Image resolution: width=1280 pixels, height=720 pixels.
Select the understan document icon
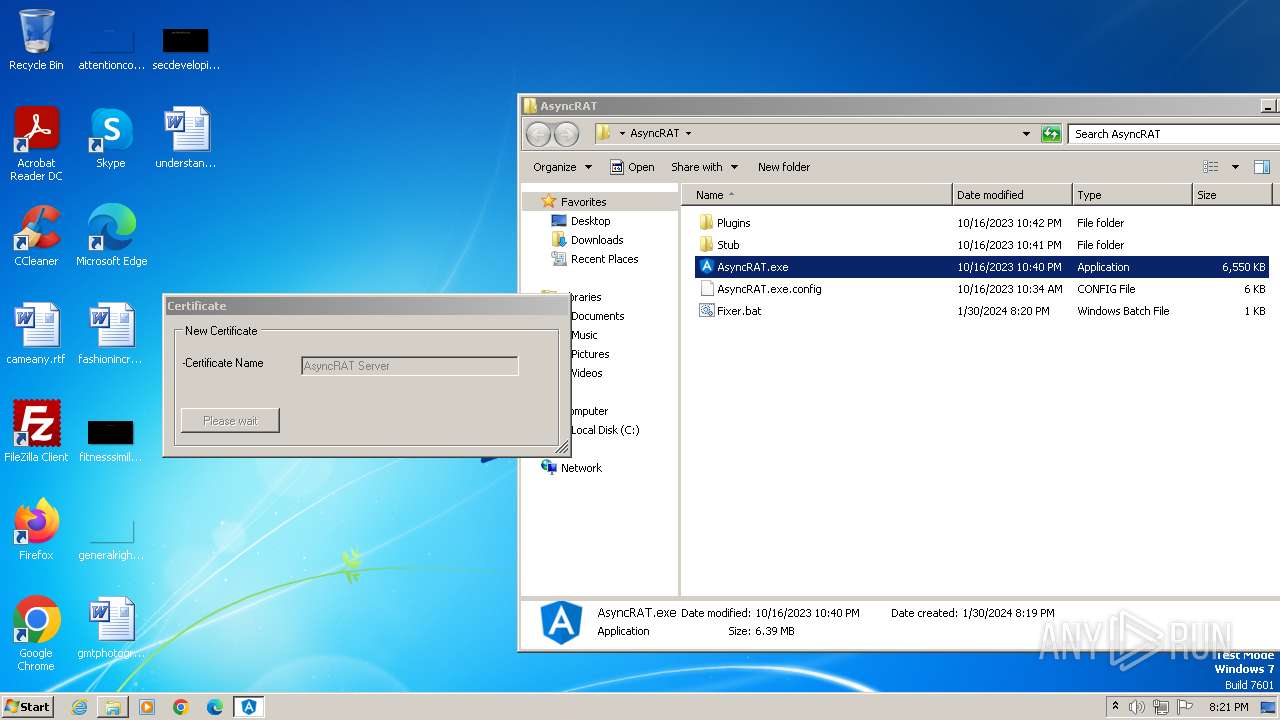click(x=186, y=138)
